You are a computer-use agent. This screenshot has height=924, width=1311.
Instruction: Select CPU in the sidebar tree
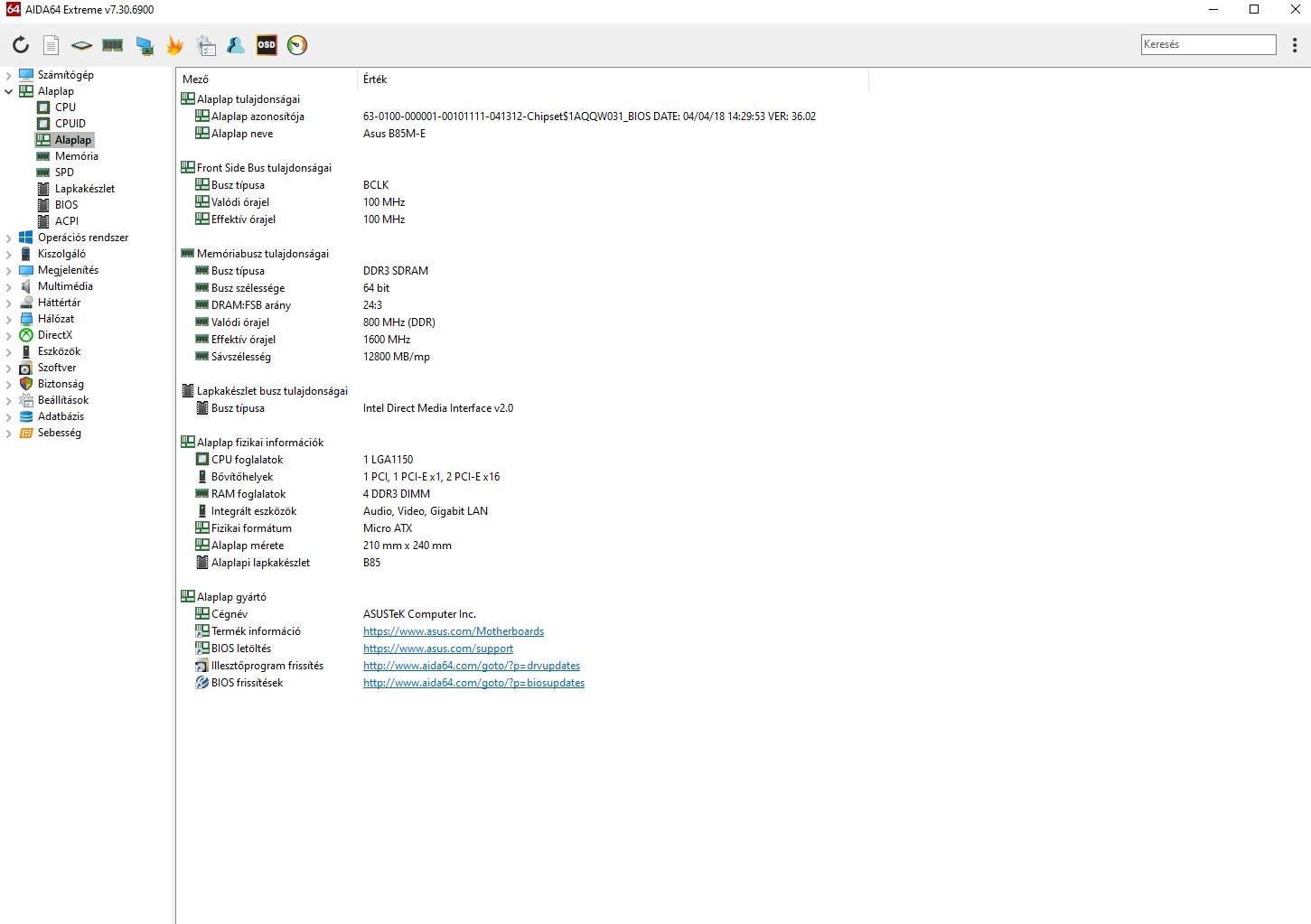65,107
